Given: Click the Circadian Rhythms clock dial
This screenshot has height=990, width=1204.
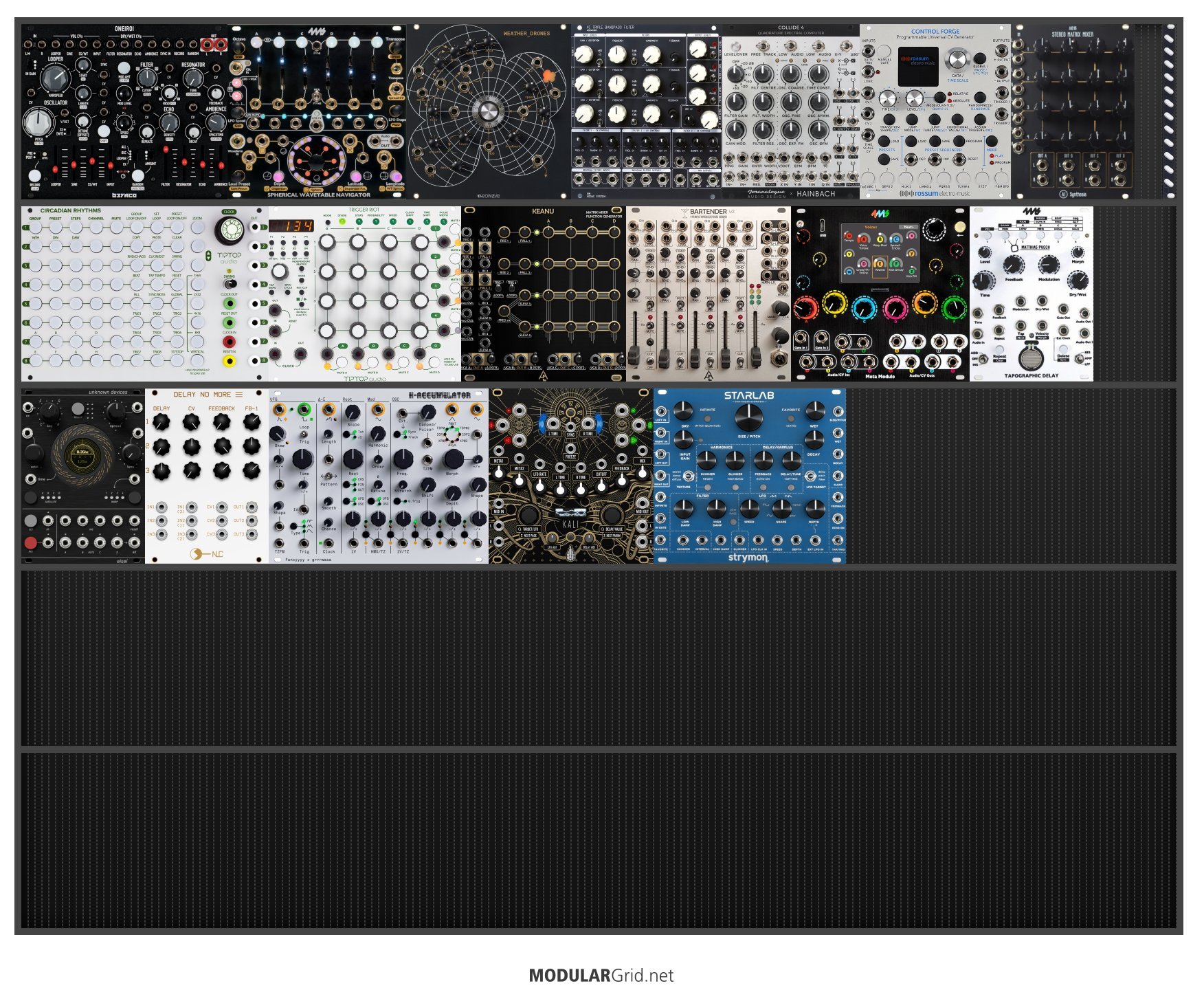Looking at the screenshot, I should [x=230, y=231].
